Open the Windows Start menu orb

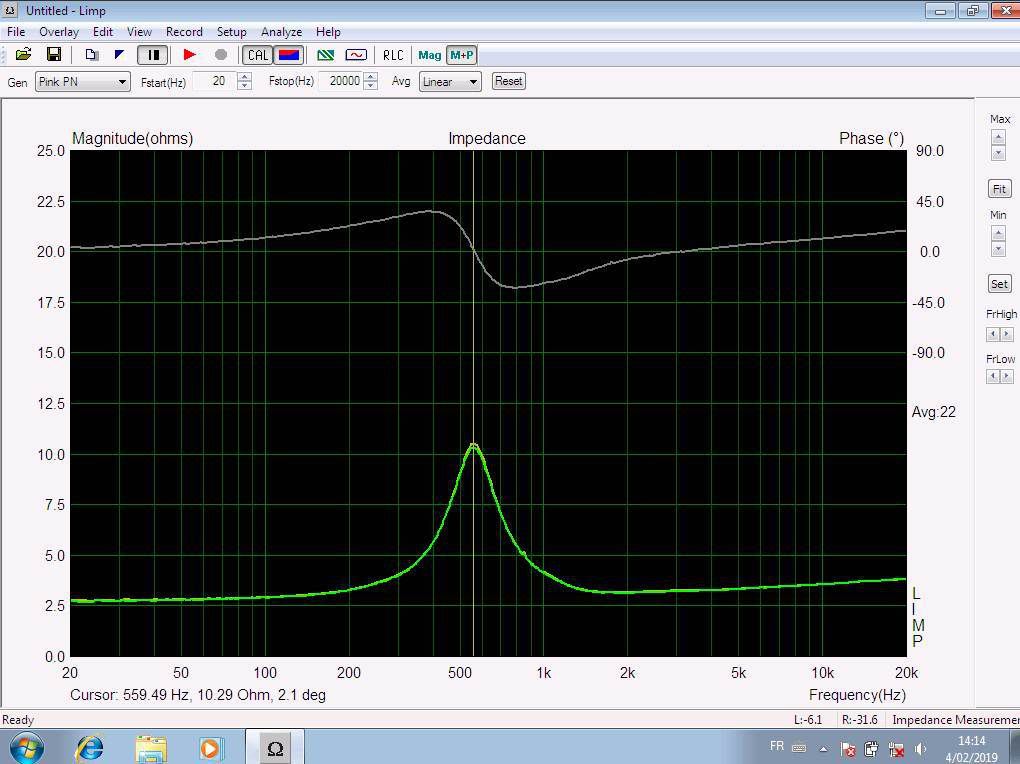(26, 747)
